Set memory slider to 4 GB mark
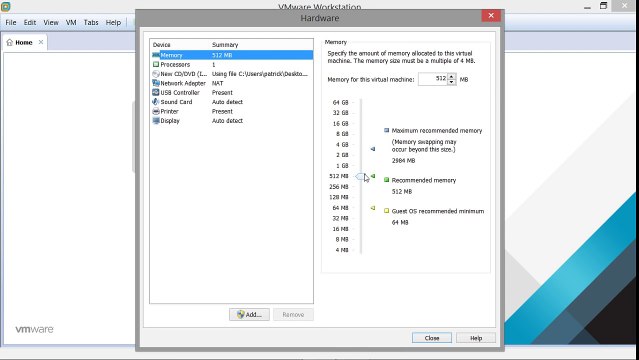Viewport: 639px width, 360px height. pos(361,145)
